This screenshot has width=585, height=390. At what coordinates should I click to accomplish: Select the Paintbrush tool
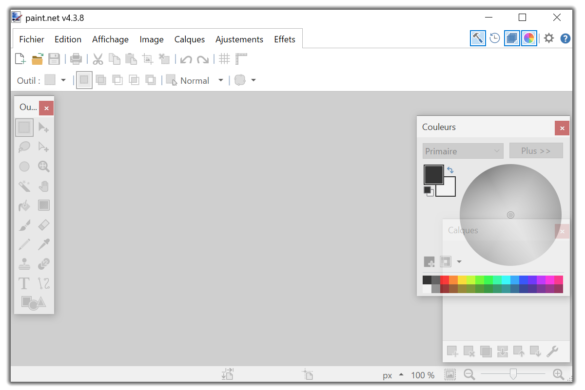tap(24, 225)
